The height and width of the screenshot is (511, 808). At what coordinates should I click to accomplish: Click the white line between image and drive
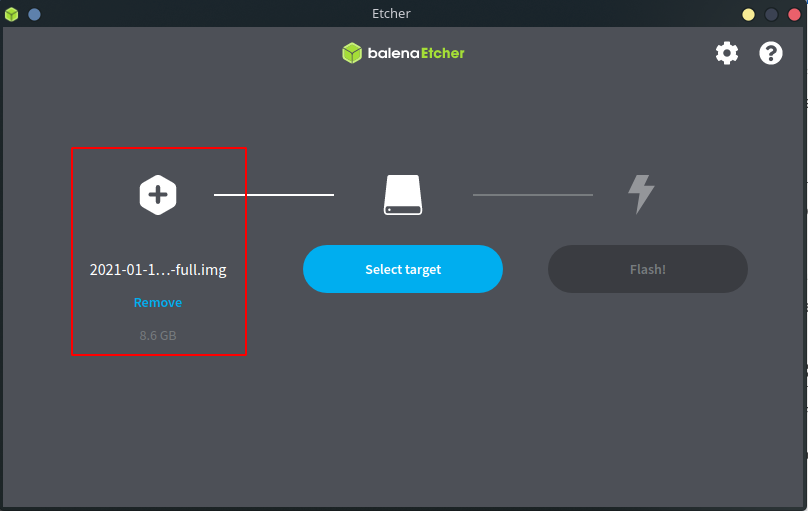click(274, 194)
